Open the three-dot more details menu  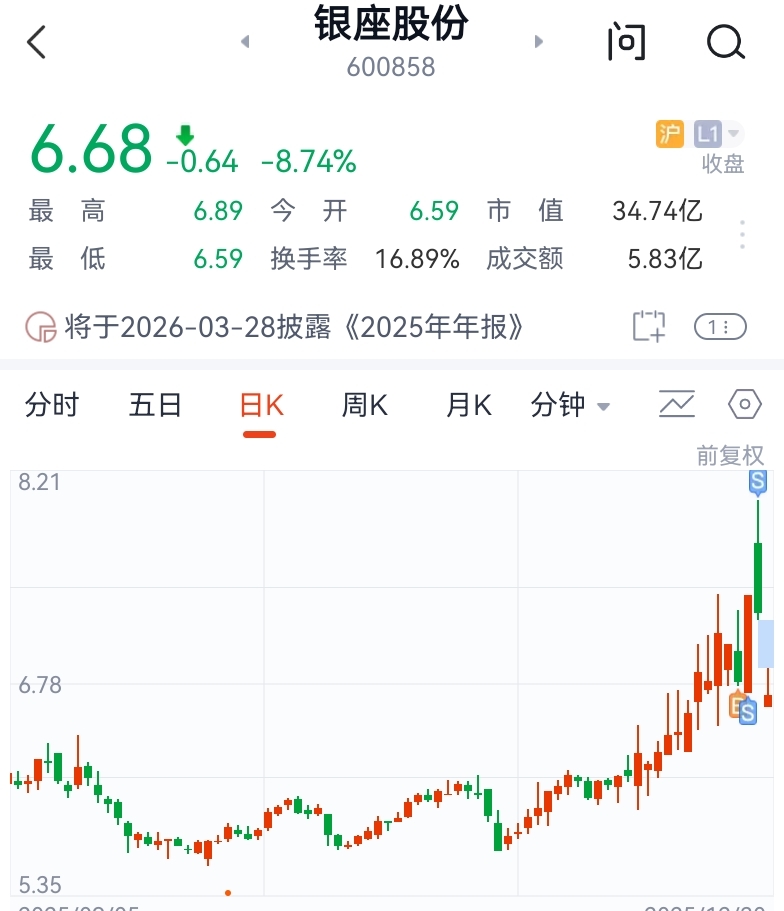[x=742, y=235]
